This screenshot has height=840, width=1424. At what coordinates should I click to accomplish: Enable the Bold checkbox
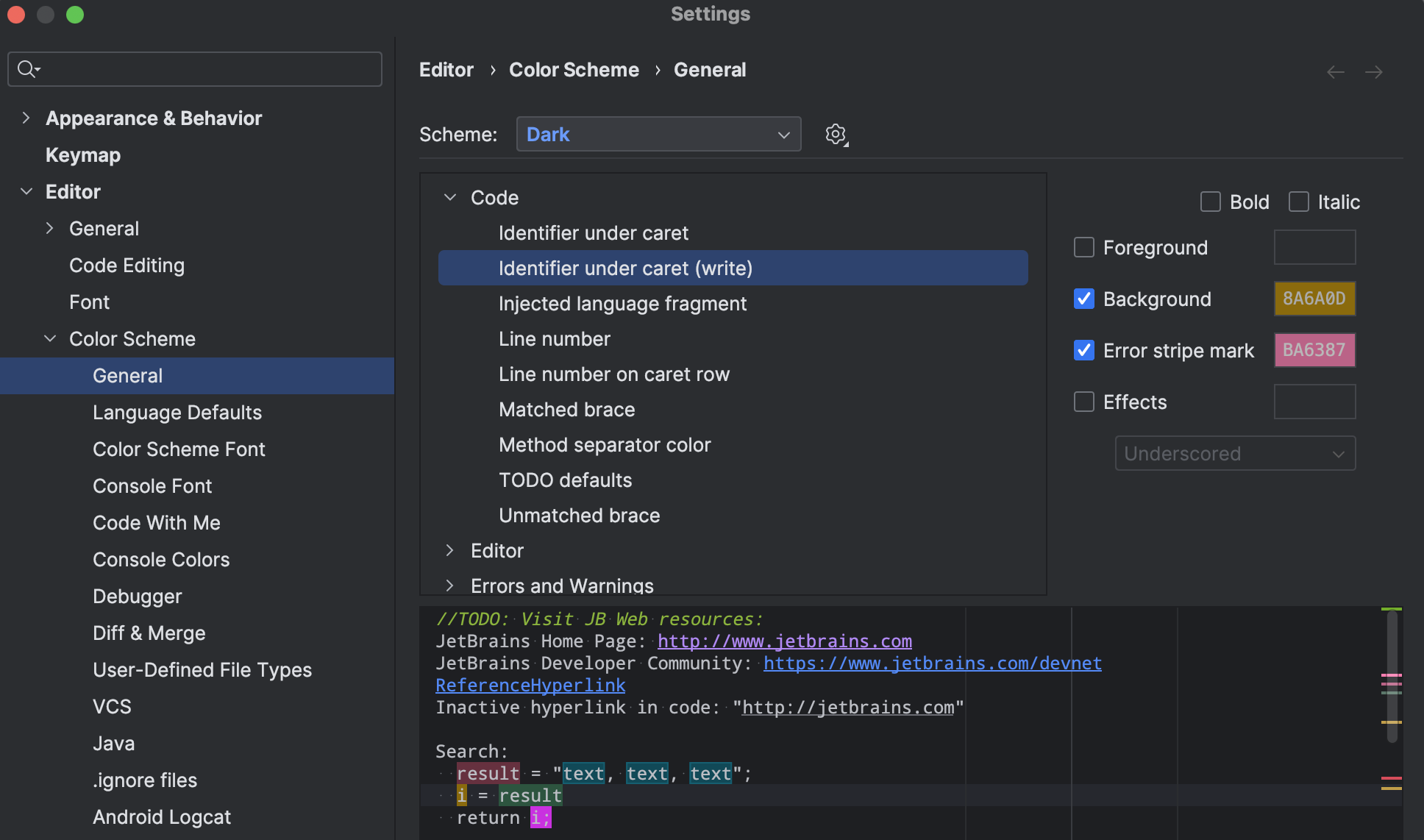pyautogui.click(x=1210, y=202)
